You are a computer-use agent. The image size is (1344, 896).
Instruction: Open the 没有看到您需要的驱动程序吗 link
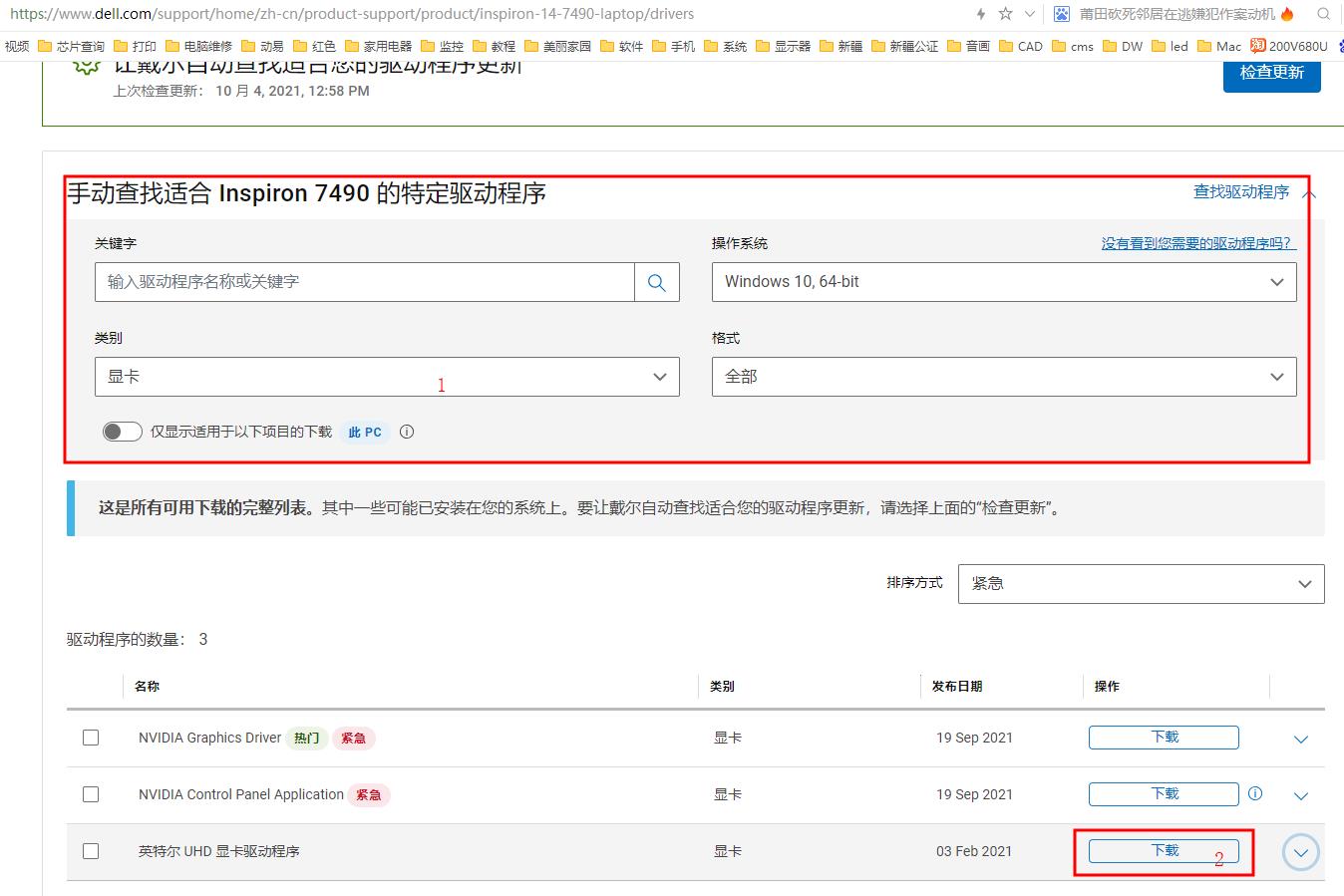click(x=1195, y=242)
